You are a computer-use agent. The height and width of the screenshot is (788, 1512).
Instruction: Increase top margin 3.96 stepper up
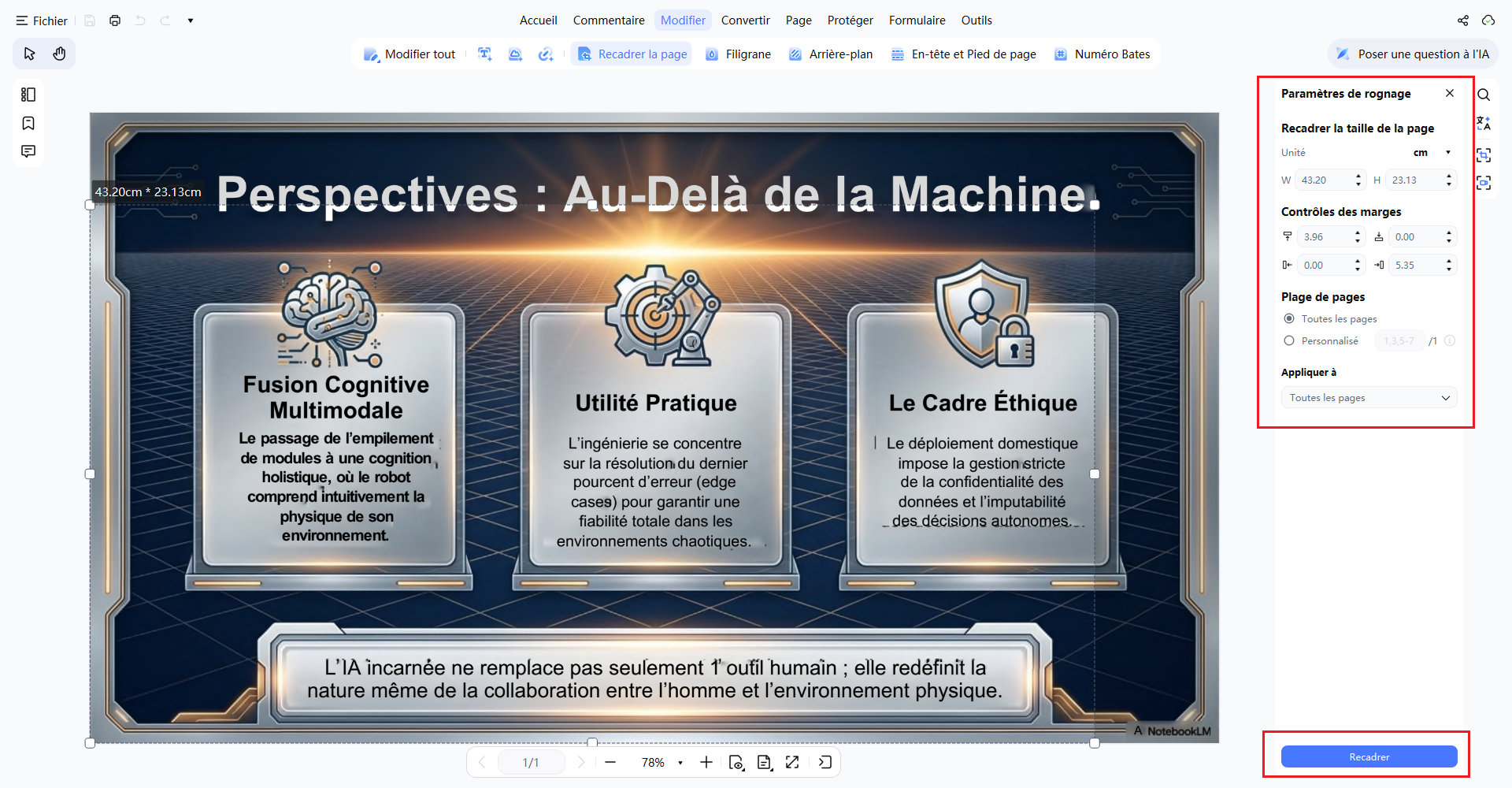click(1358, 232)
